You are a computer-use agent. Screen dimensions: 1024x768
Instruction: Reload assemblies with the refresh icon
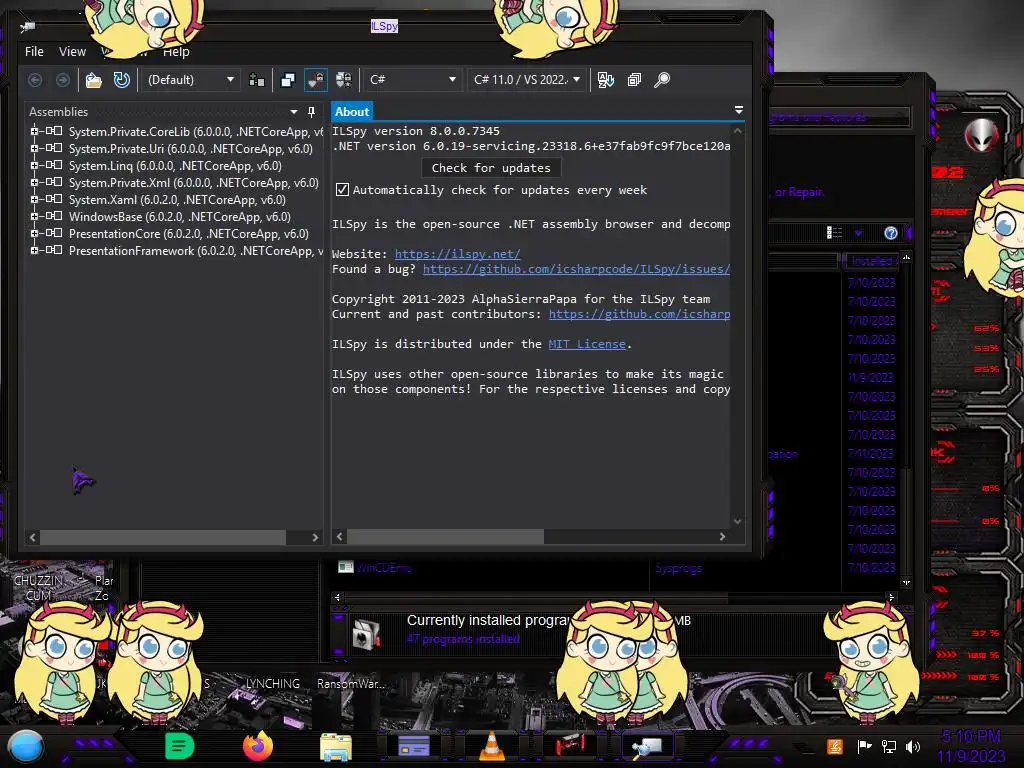point(121,80)
